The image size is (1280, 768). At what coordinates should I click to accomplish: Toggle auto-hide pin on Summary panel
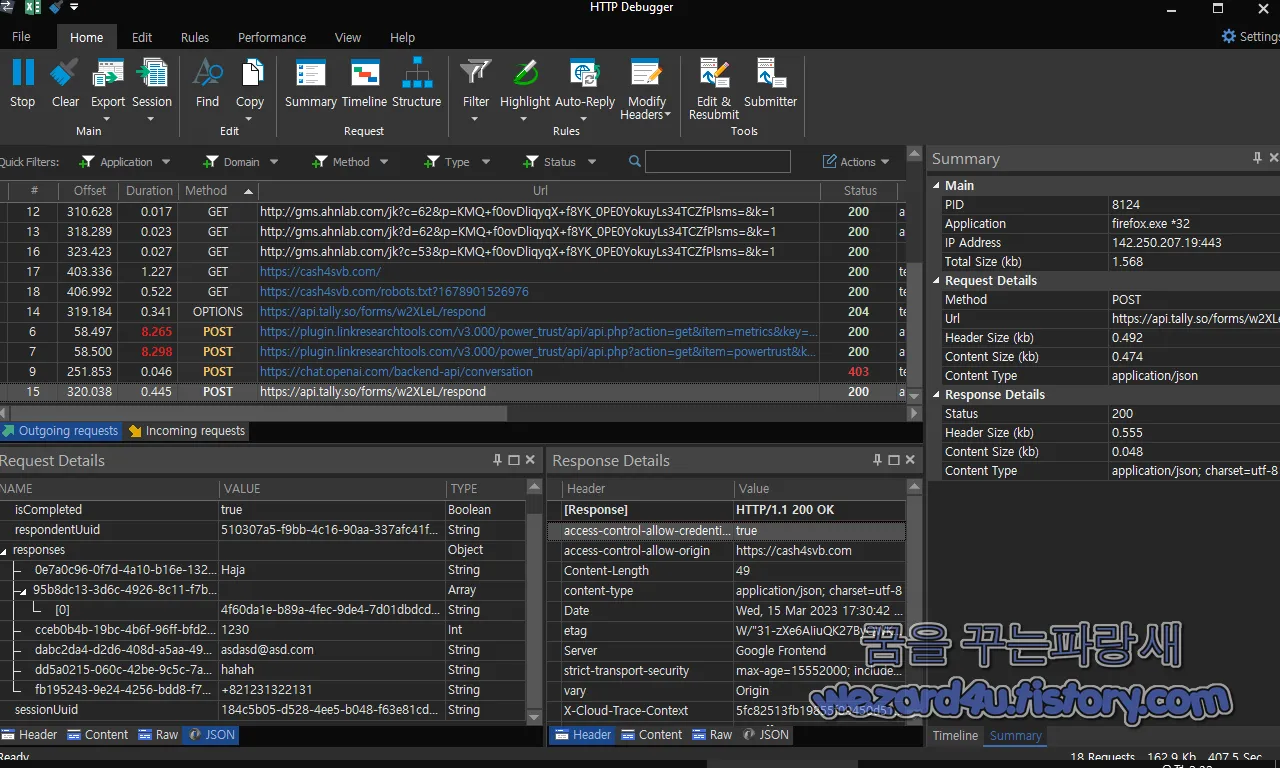pyautogui.click(x=1257, y=158)
